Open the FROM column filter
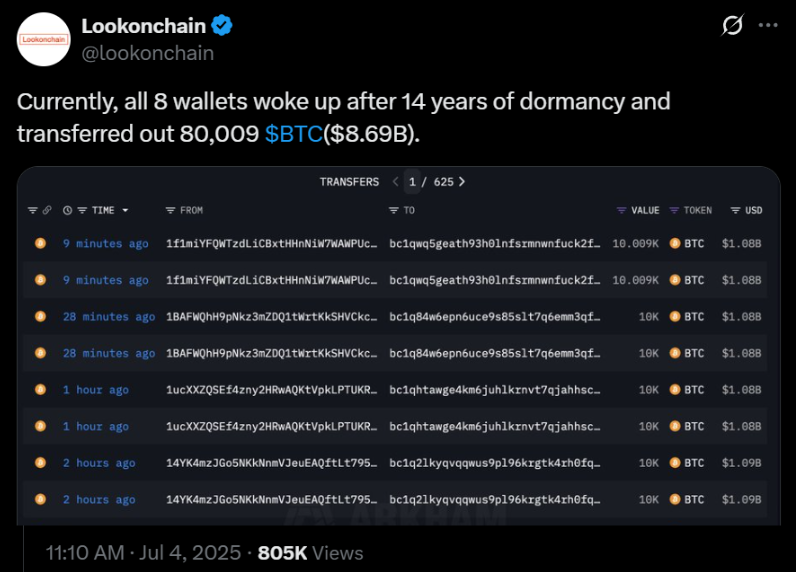Screen dimensions: 796x572 [171, 210]
